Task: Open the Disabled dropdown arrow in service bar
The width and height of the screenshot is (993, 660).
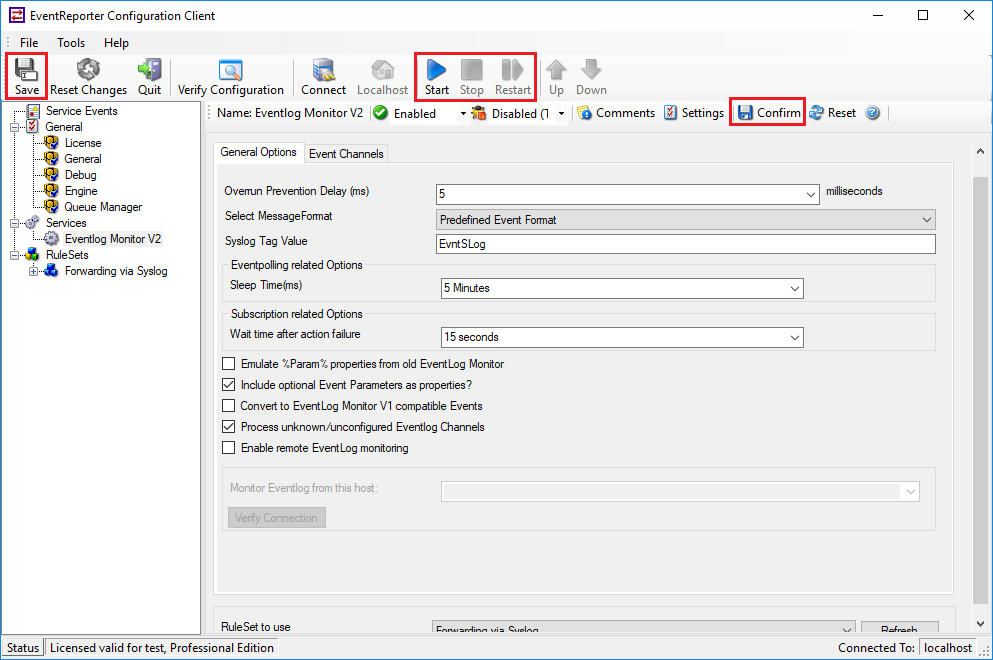Action: coord(561,113)
